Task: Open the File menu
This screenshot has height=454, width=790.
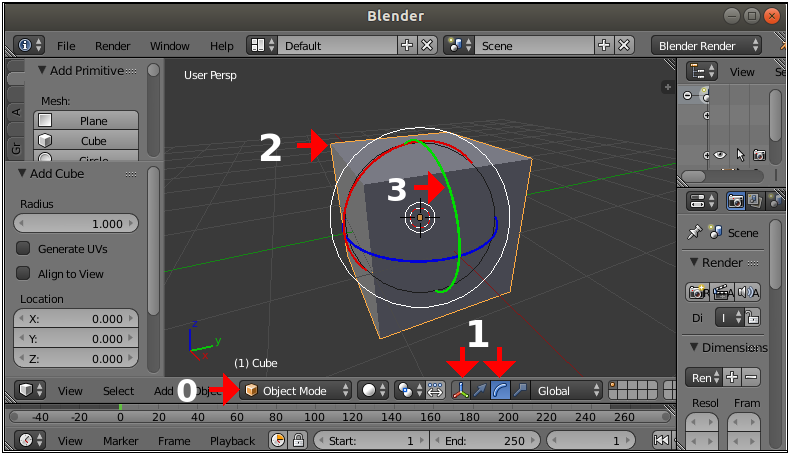Action: [66, 46]
